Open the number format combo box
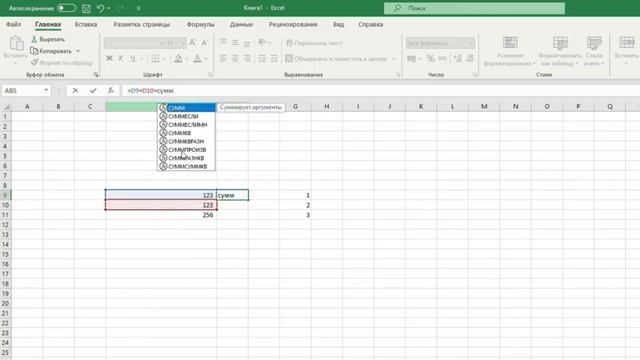The height and width of the screenshot is (360, 640). point(440,43)
